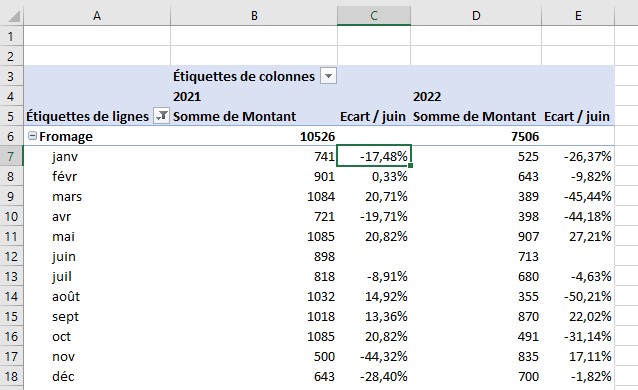This screenshot has width=638, height=390.
Task: Select cell containing -26,37%
Action: tap(578, 156)
